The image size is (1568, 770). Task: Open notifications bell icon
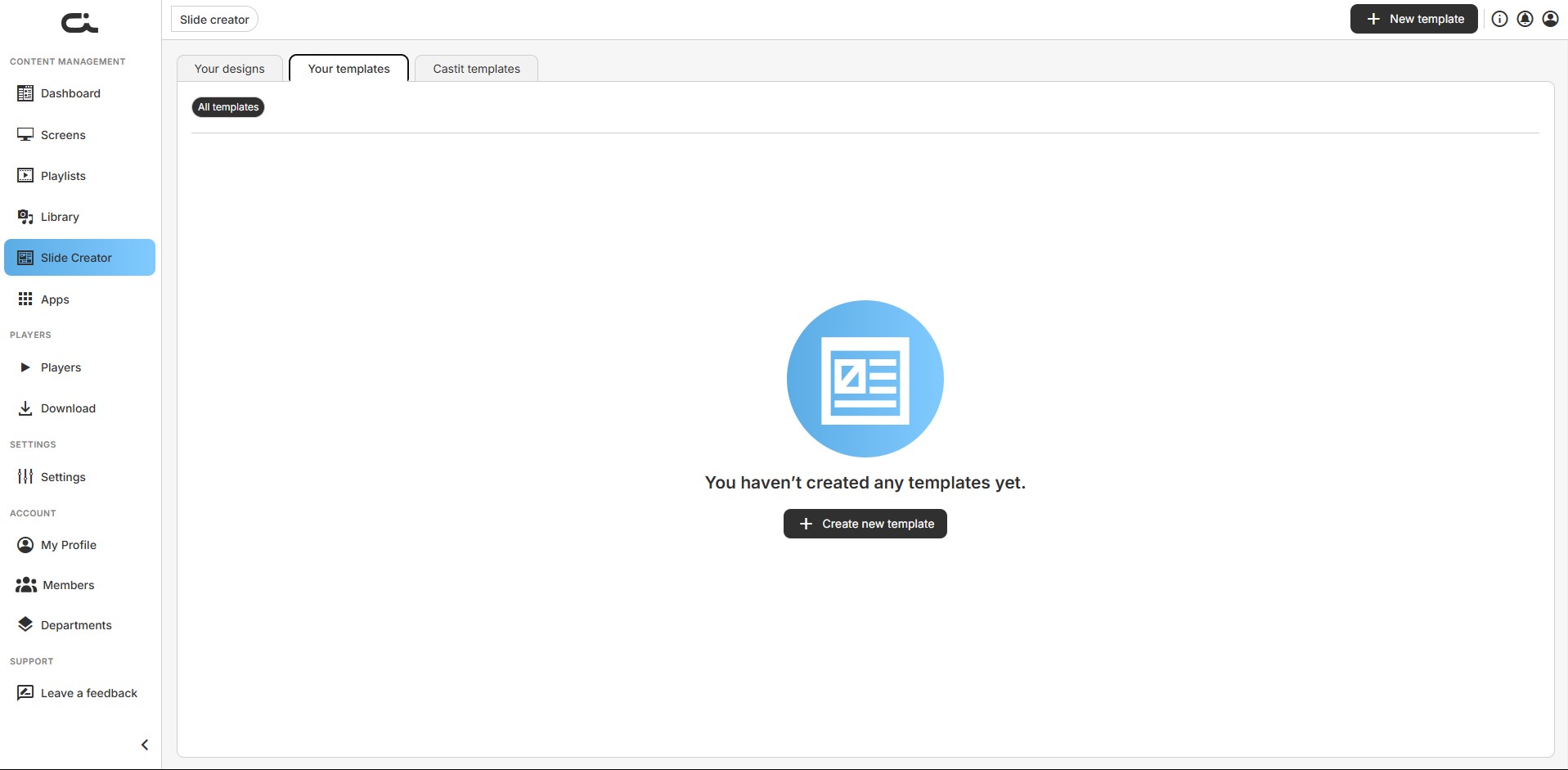click(1525, 19)
